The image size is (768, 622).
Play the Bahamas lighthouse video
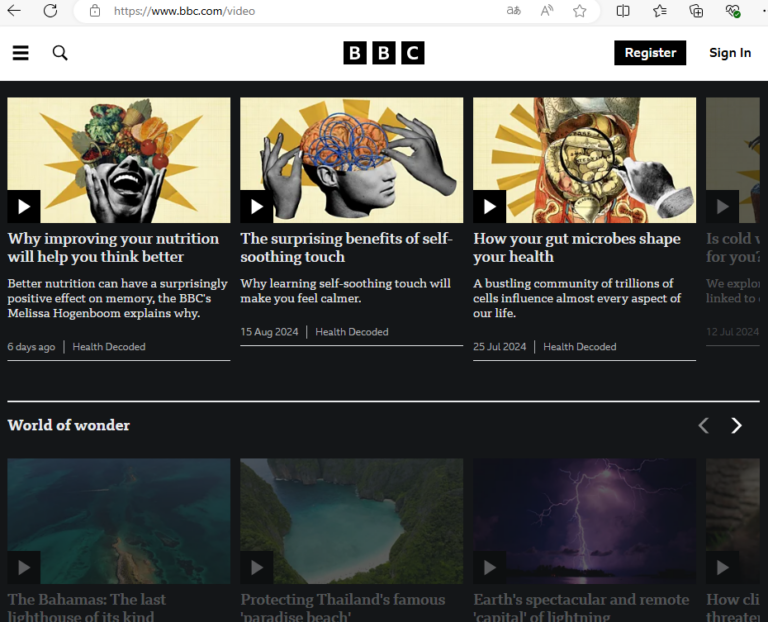[24, 567]
